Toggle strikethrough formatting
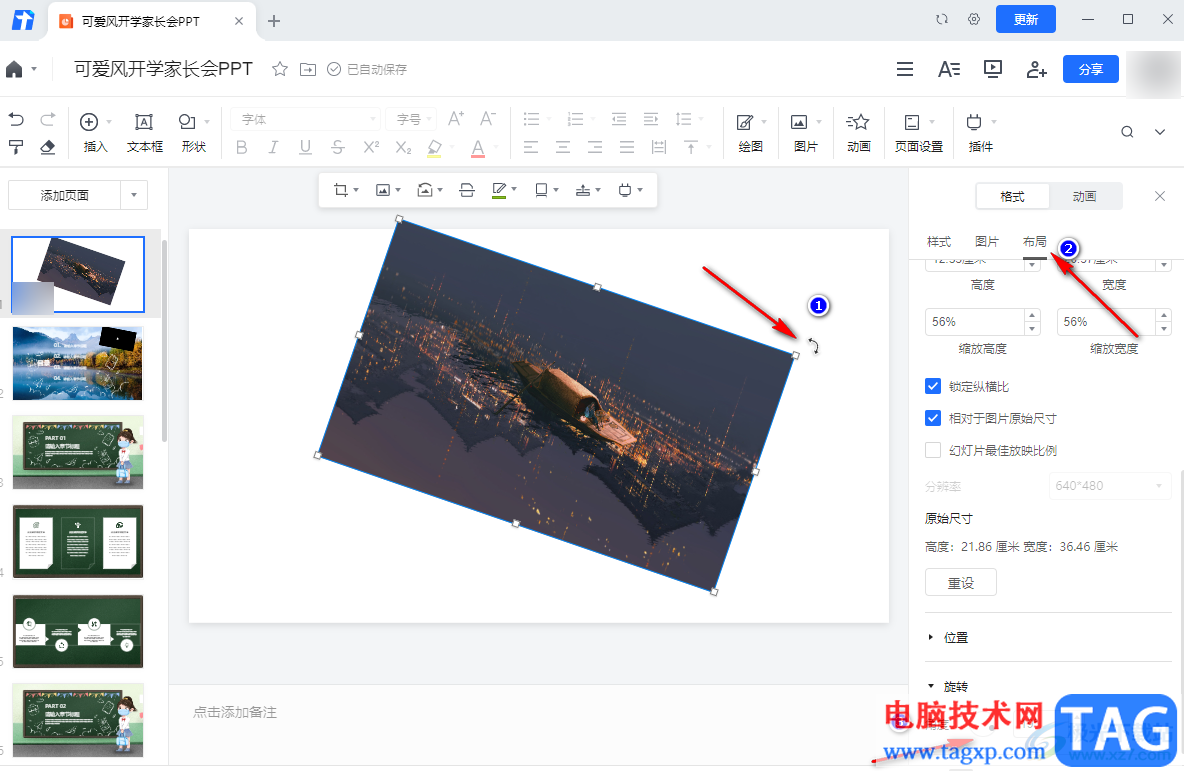1184x771 pixels. [338, 147]
